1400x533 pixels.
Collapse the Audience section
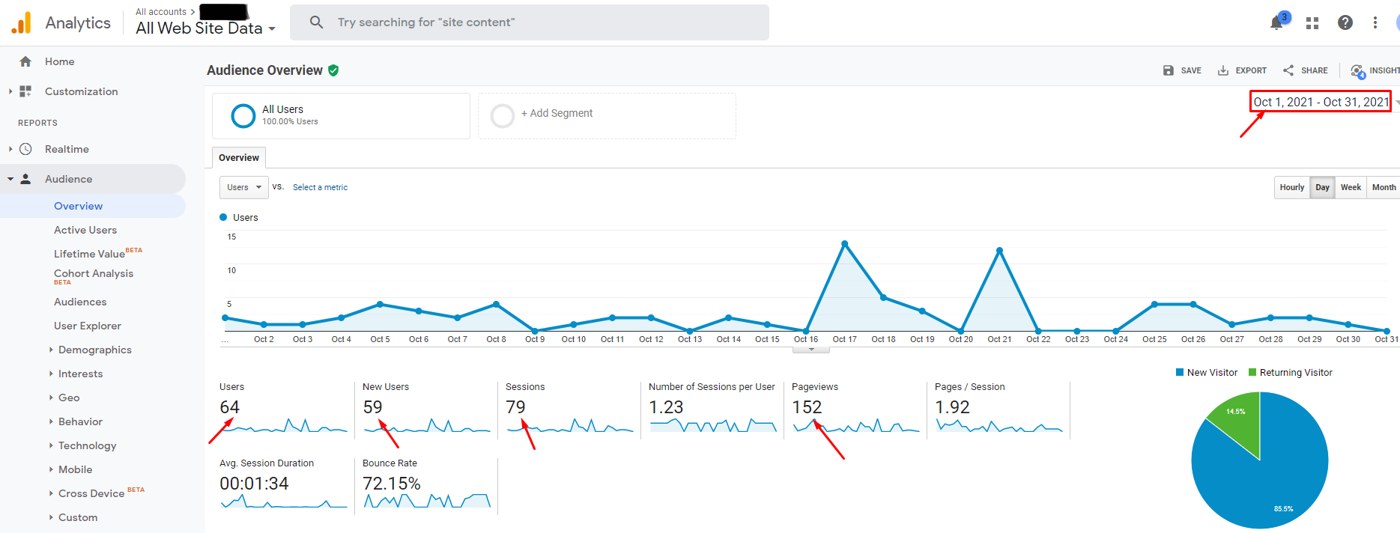(10, 179)
